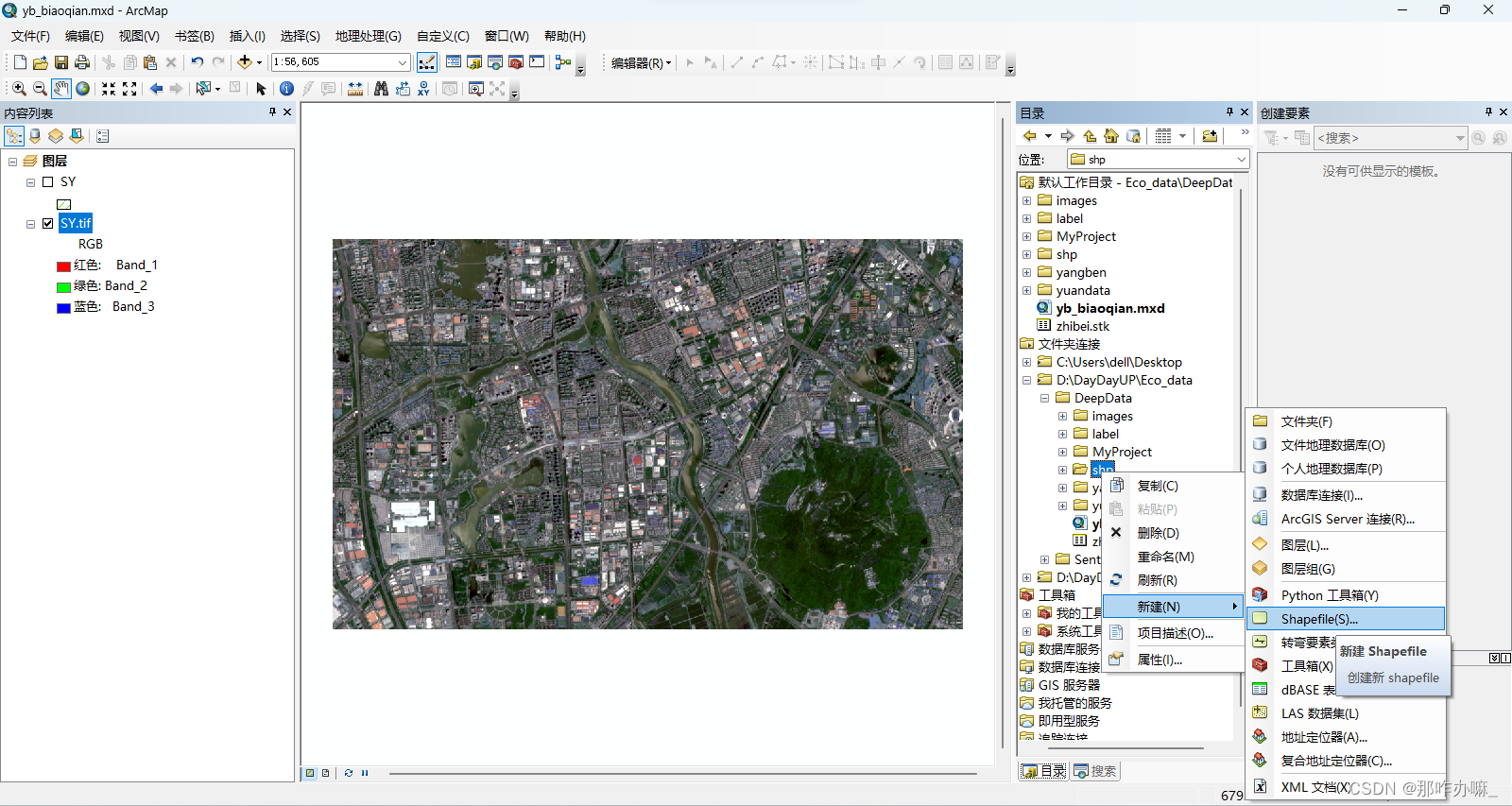
Task: Switch to layout view at the map bottom
Action: 325,773
